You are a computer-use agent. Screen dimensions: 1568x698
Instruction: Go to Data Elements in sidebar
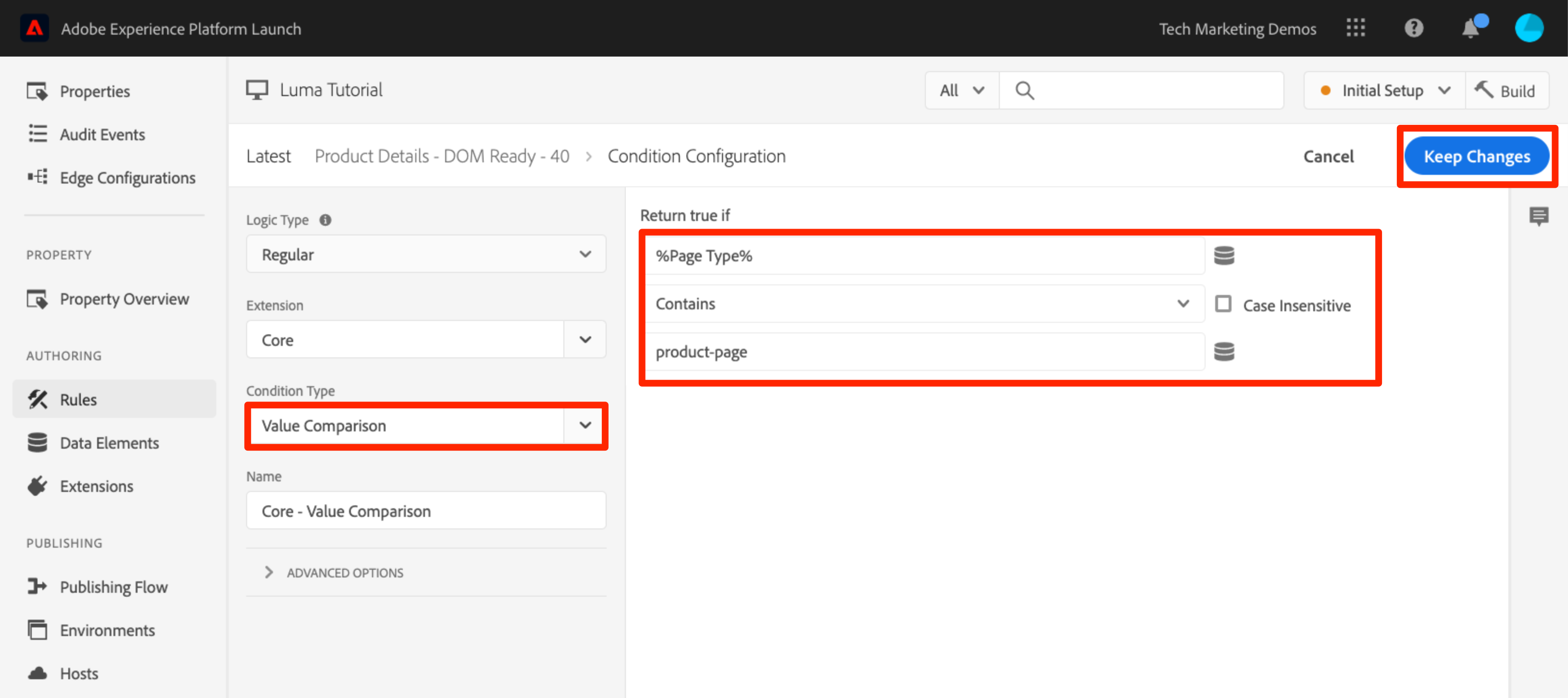click(x=109, y=443)
